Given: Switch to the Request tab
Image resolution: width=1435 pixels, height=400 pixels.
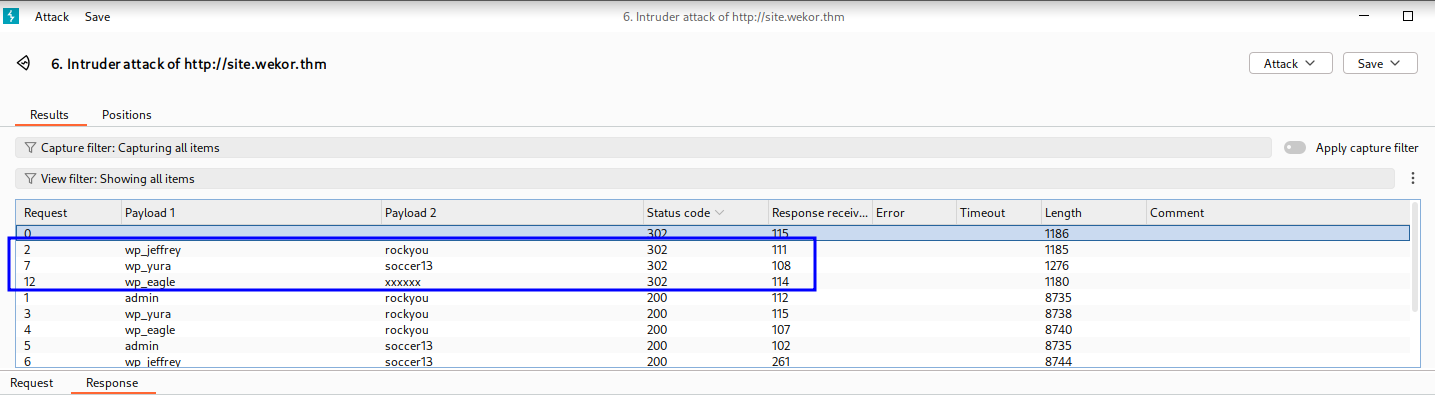Looking at the screenshot, I should tap(32, 383).
